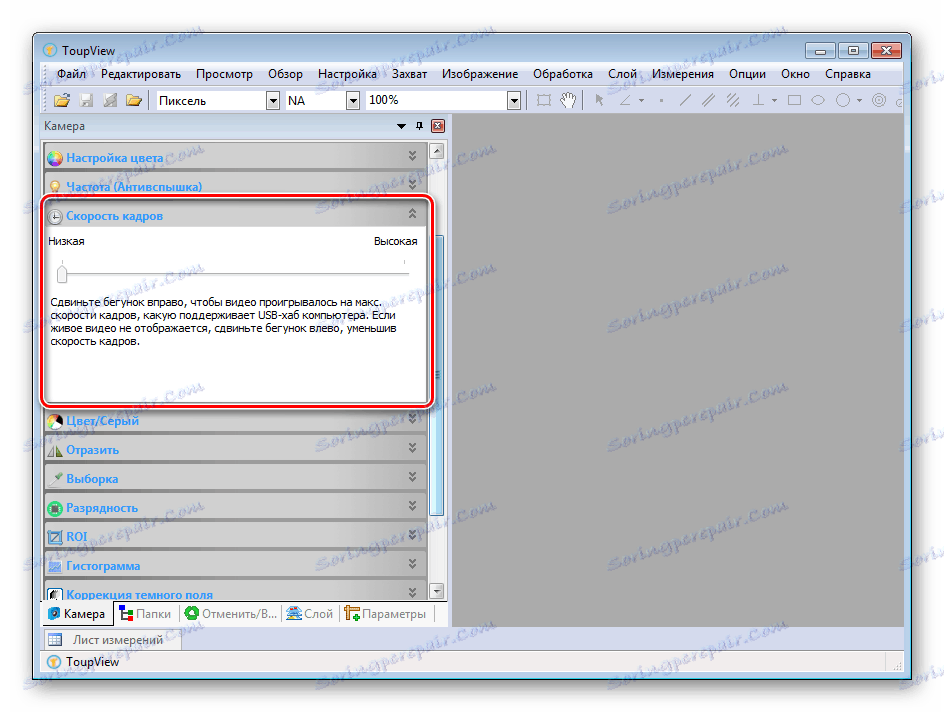
Task: Click the Browse folder toolbar icon
Action: [134, 101]
